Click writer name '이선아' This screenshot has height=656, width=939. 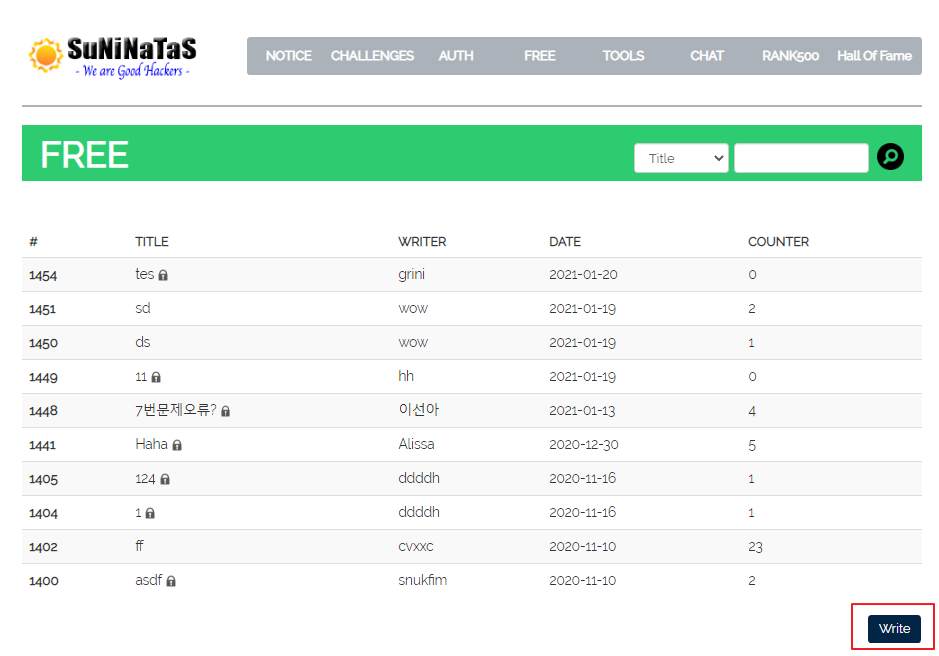[419, 410]
